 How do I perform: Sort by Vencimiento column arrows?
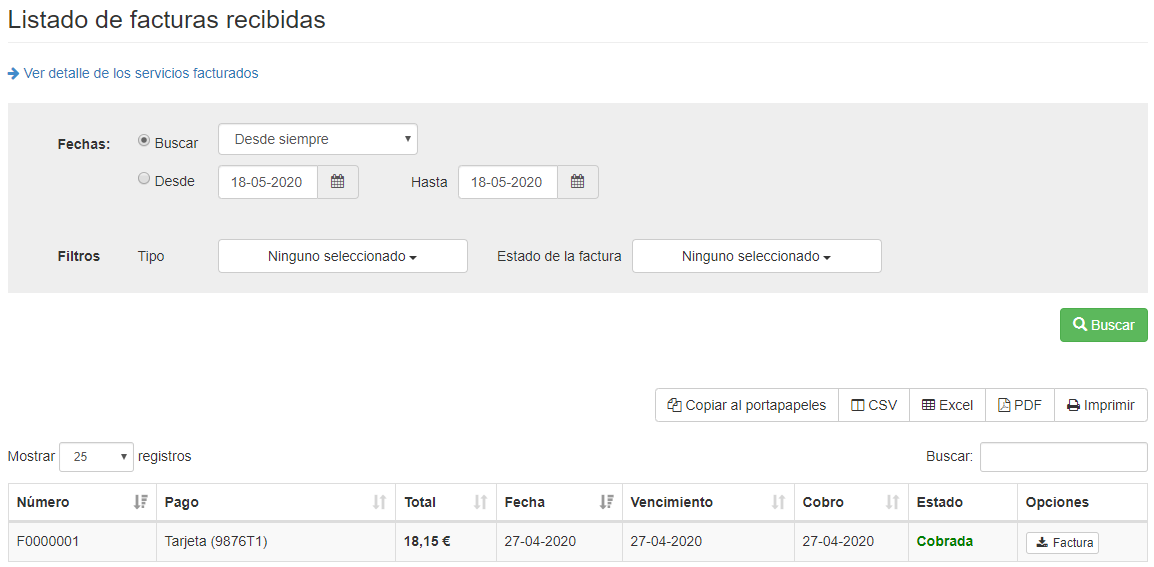(778, 502)
